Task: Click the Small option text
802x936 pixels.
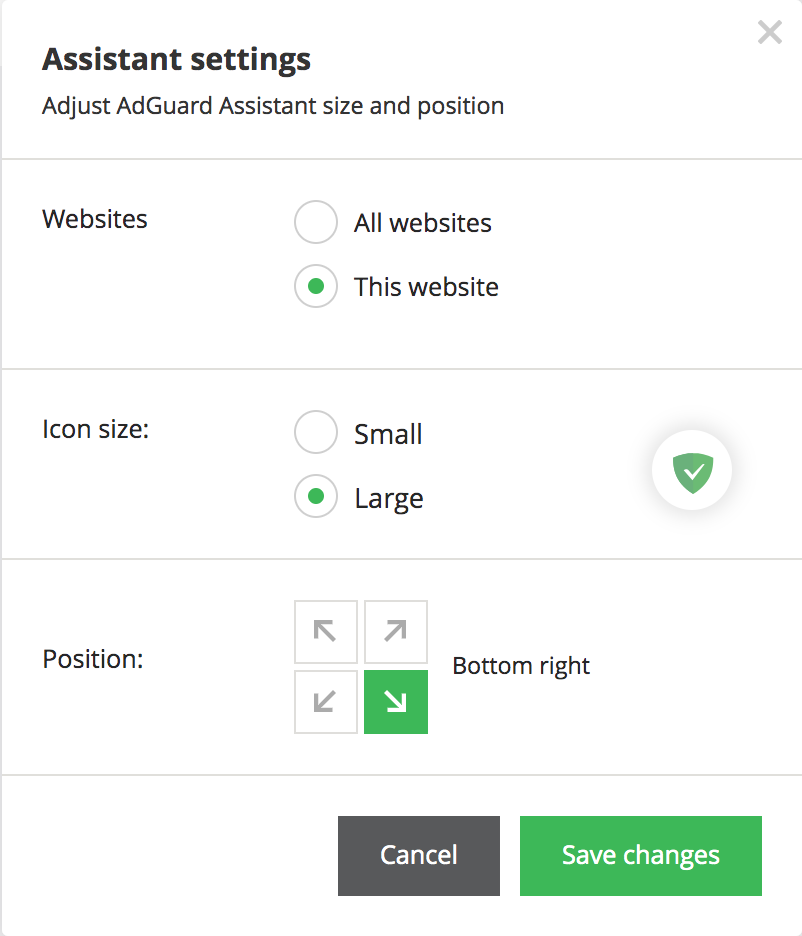Action: pos(388,435)
